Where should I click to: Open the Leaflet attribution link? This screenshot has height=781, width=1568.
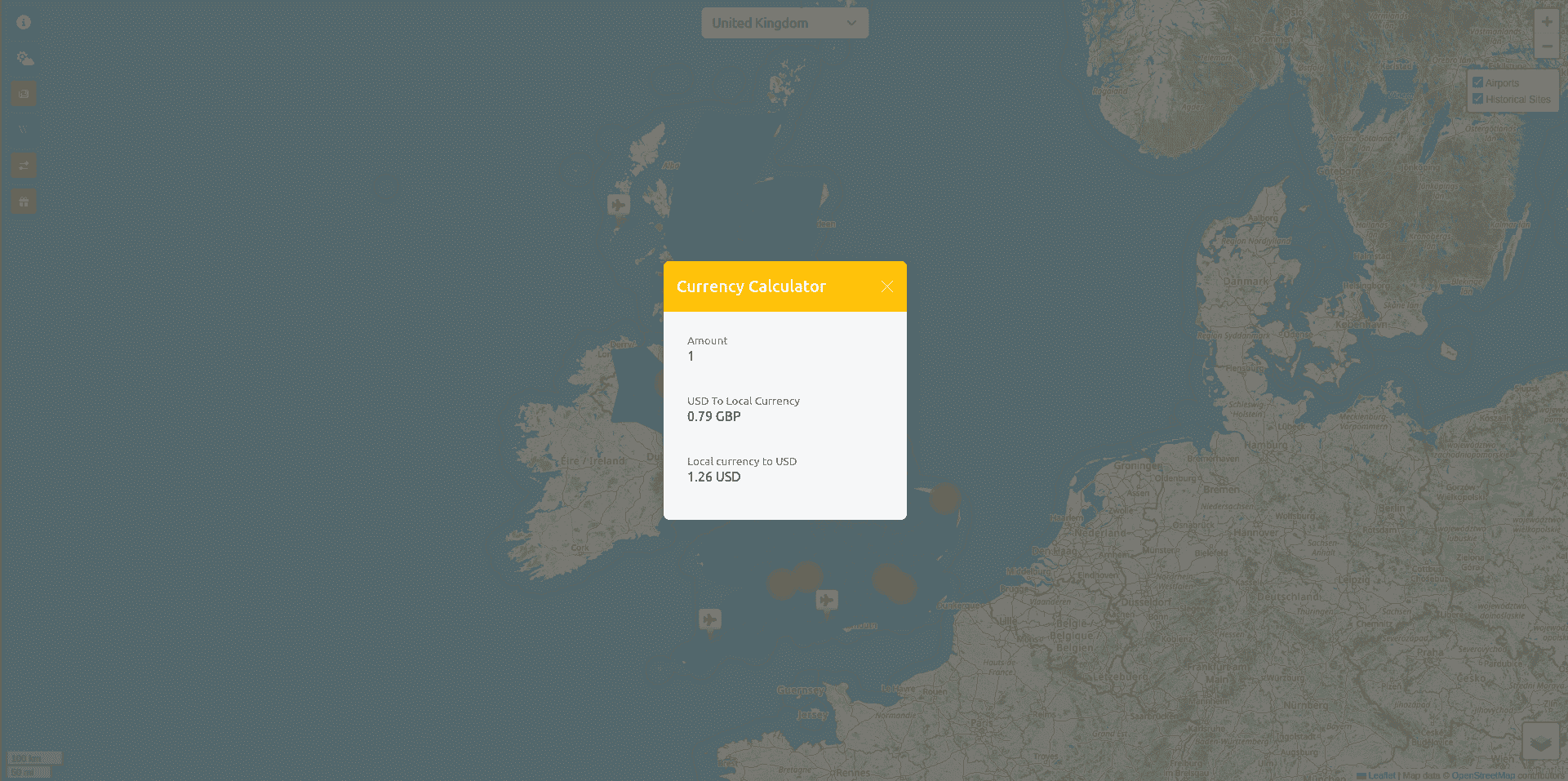coord(1381,775)
